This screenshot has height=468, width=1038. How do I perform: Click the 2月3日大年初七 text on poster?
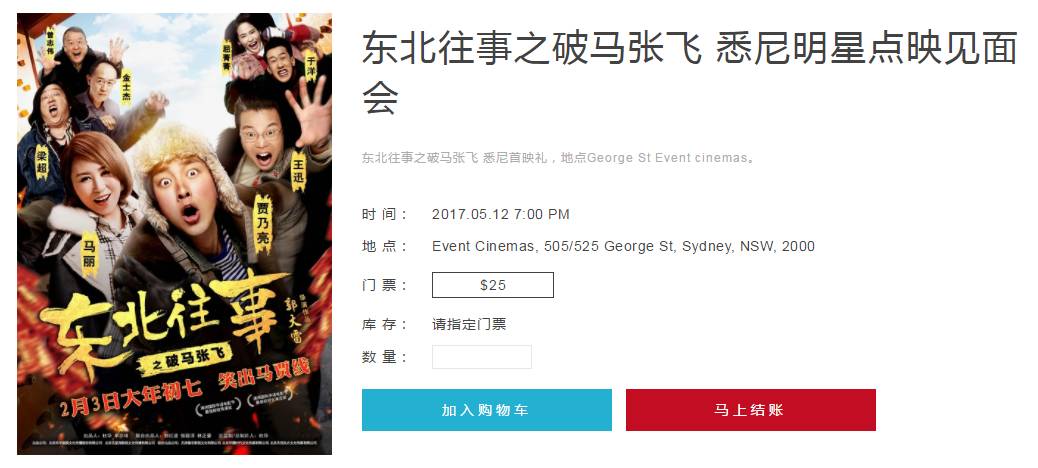point(131,393)
